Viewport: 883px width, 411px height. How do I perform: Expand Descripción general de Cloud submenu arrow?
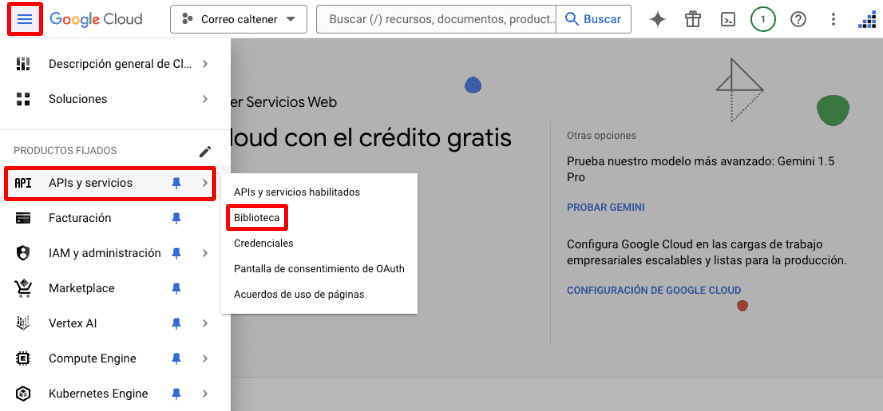pyautogui.click(x=205, y=64)
